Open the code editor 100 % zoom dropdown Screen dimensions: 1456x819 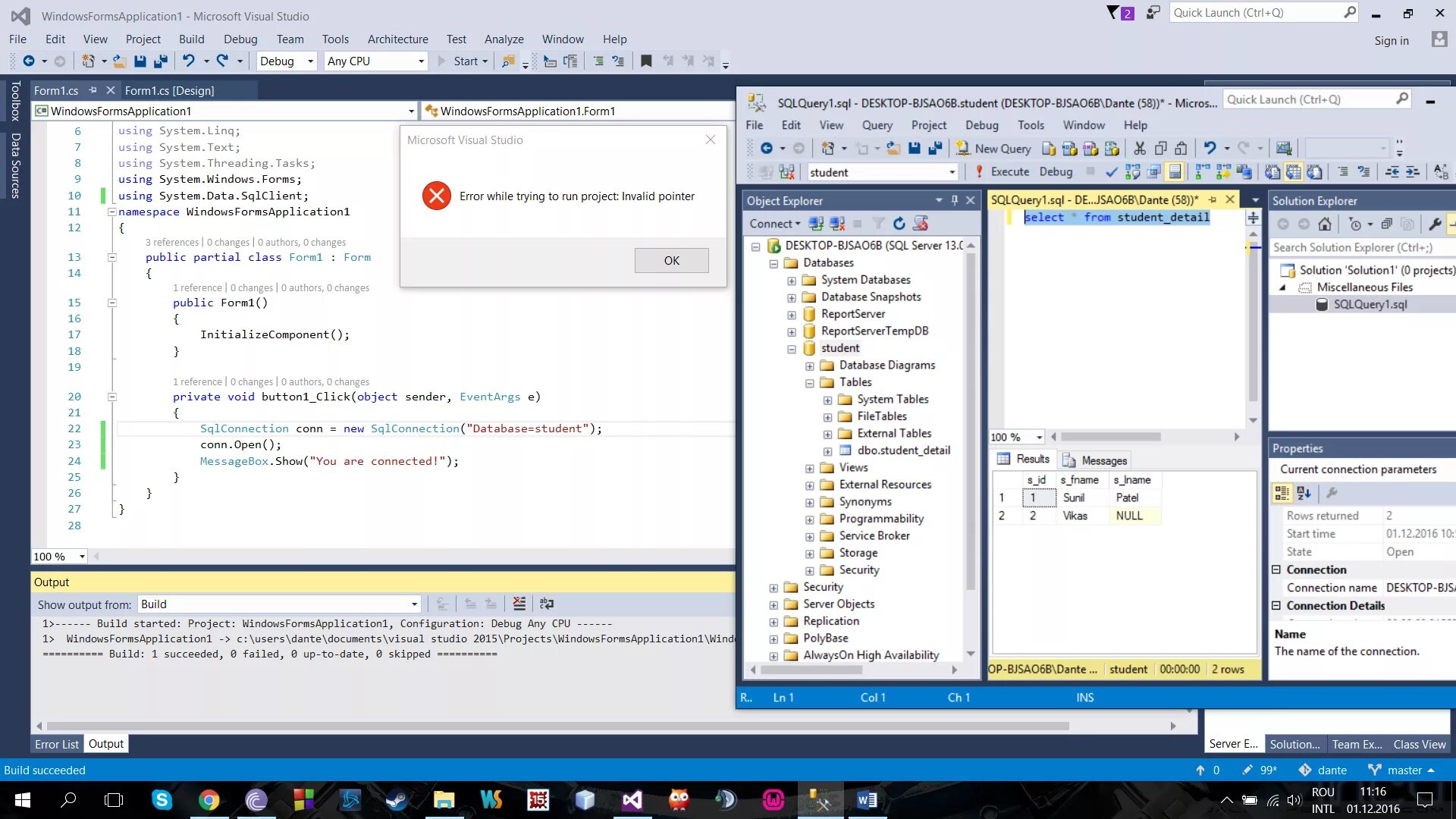pyautogui.click(x=58, y=557)
